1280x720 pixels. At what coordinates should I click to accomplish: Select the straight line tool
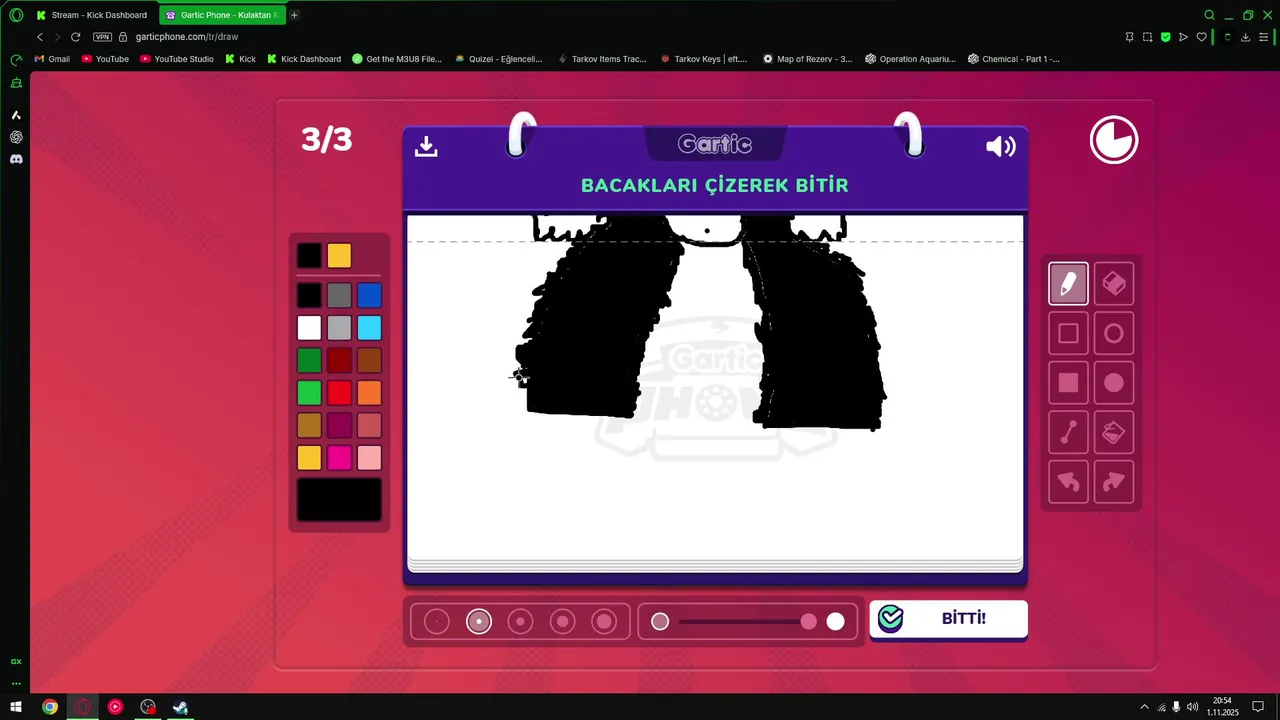pyautogui.click(x=1068, y=432)
